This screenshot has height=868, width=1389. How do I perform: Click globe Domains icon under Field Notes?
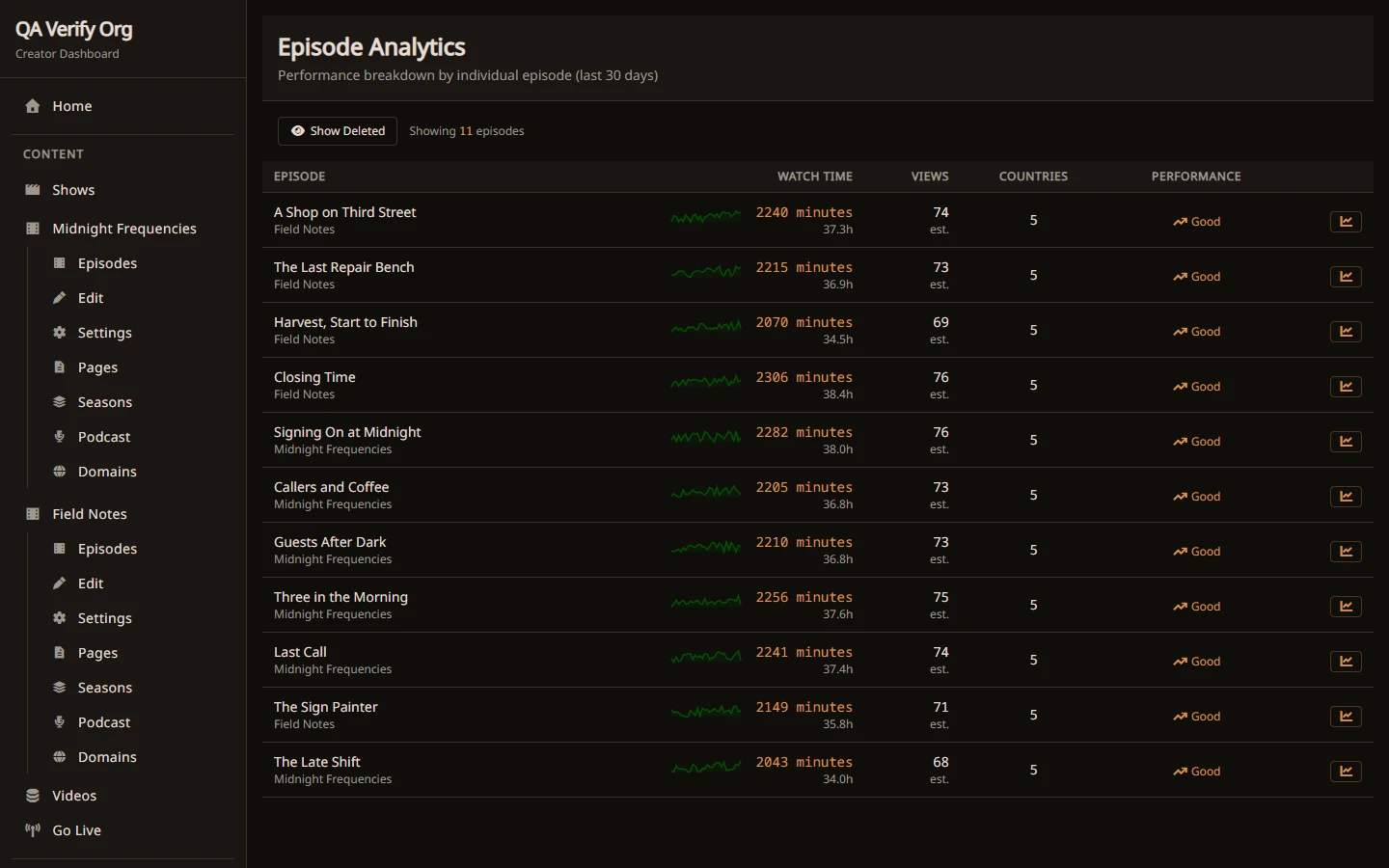(59, 757)
